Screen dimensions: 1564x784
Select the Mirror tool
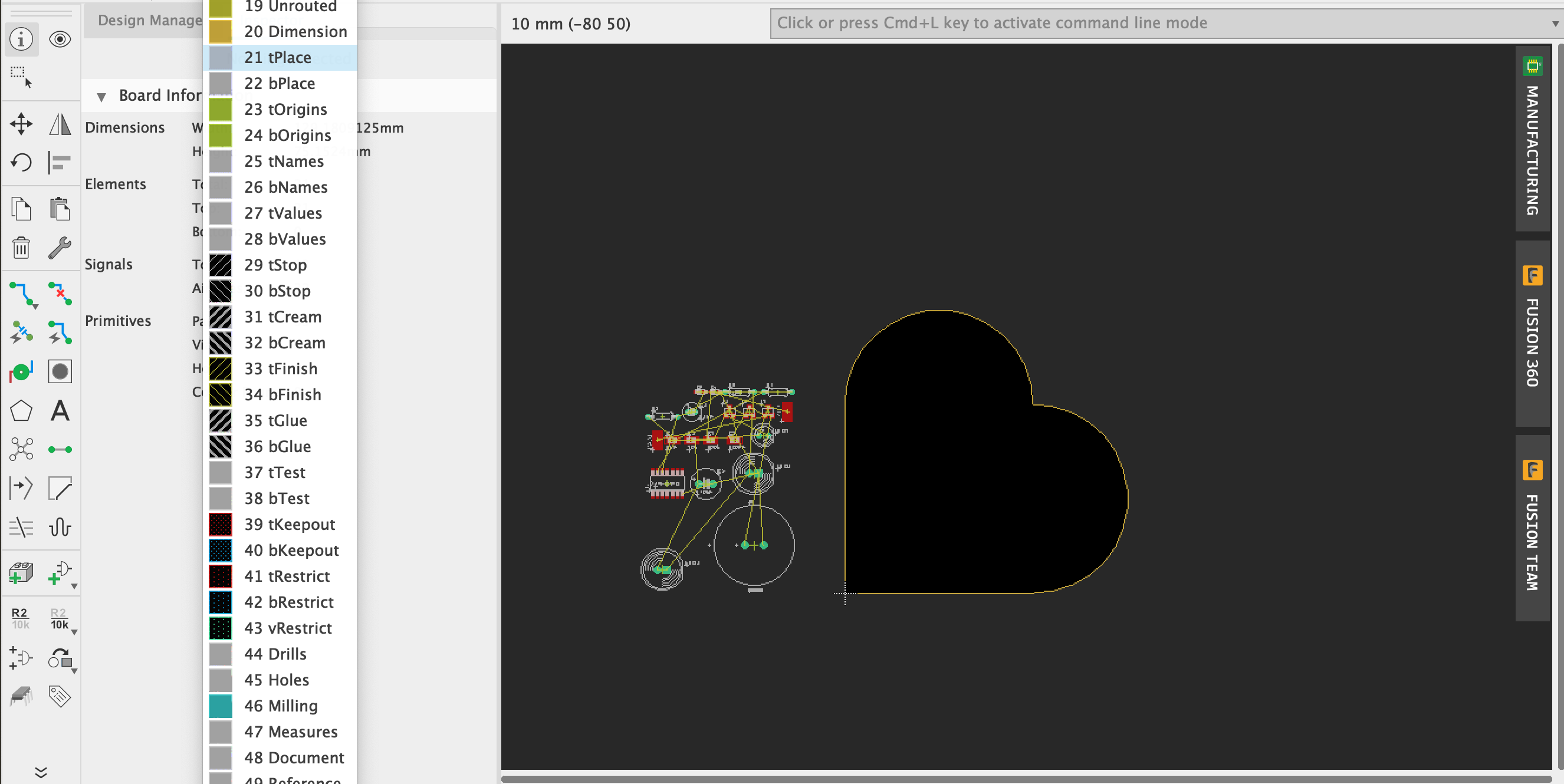(60, 124)
